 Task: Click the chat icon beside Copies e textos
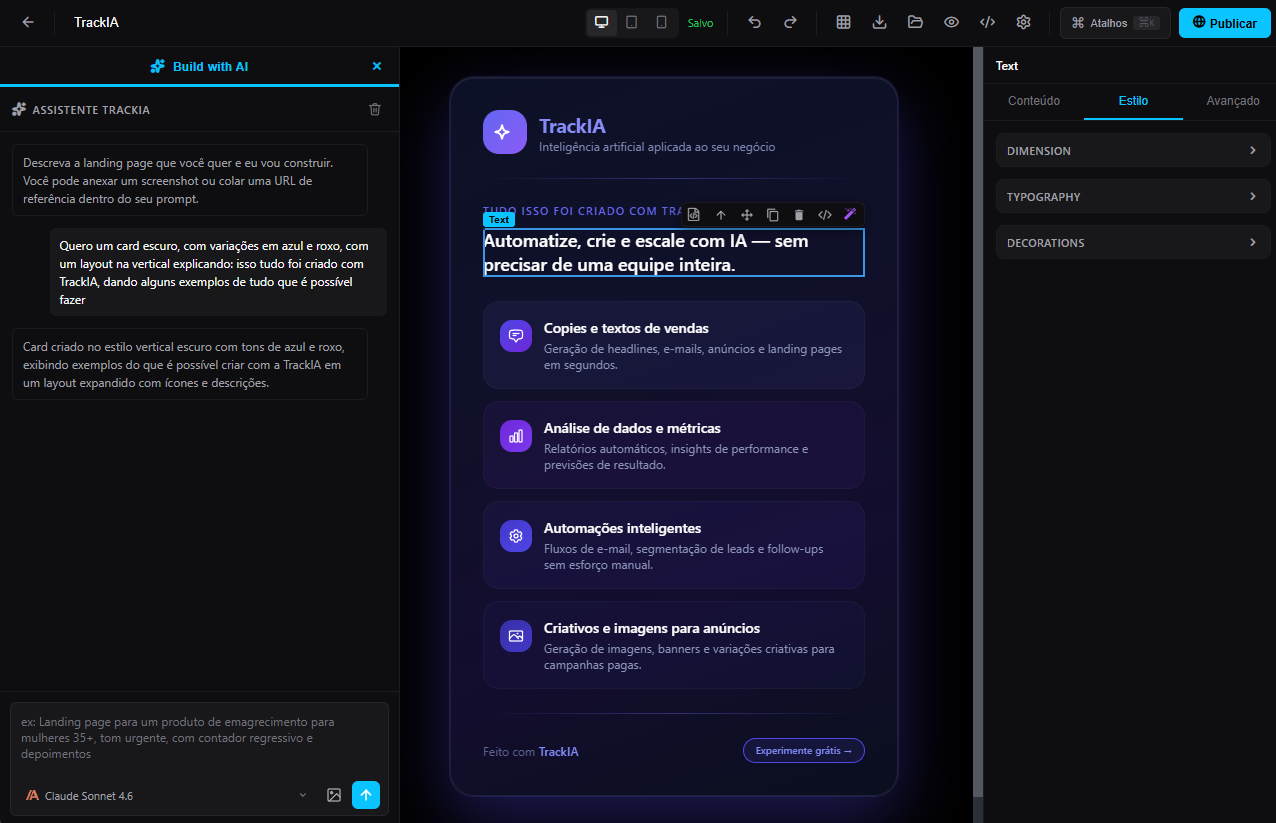pyautogui.click(x=516, y=336)
